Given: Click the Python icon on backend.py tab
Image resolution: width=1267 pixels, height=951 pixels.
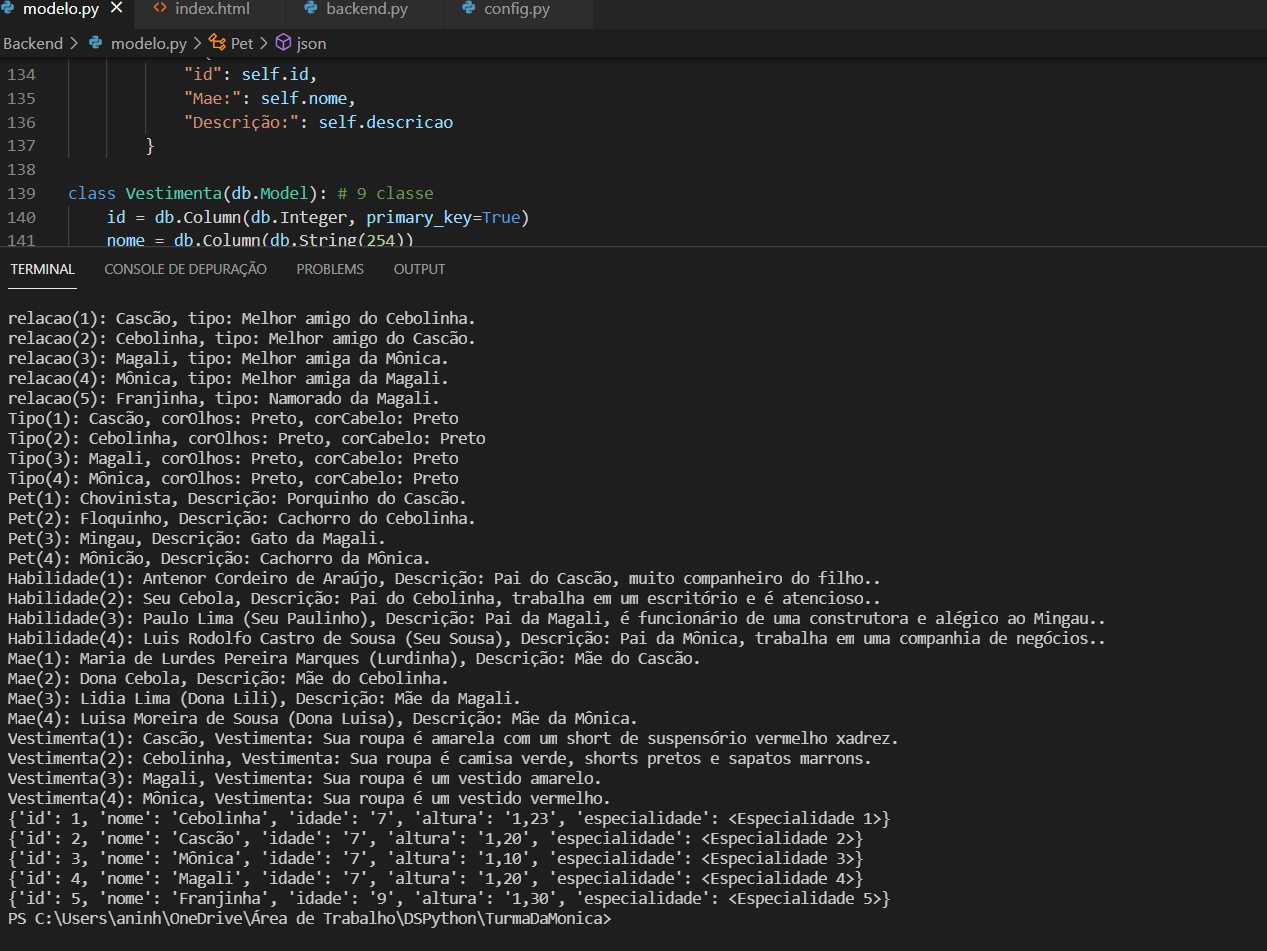Looking at the screenshot, I should [309, 8].
